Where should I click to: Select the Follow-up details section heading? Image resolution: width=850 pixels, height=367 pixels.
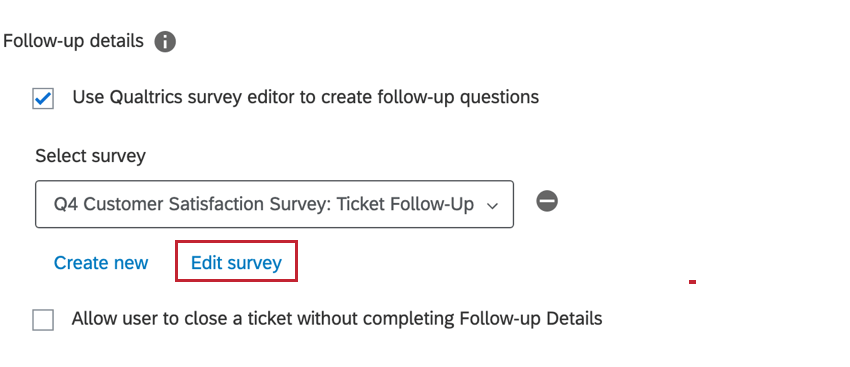click(x=73, y=41)
